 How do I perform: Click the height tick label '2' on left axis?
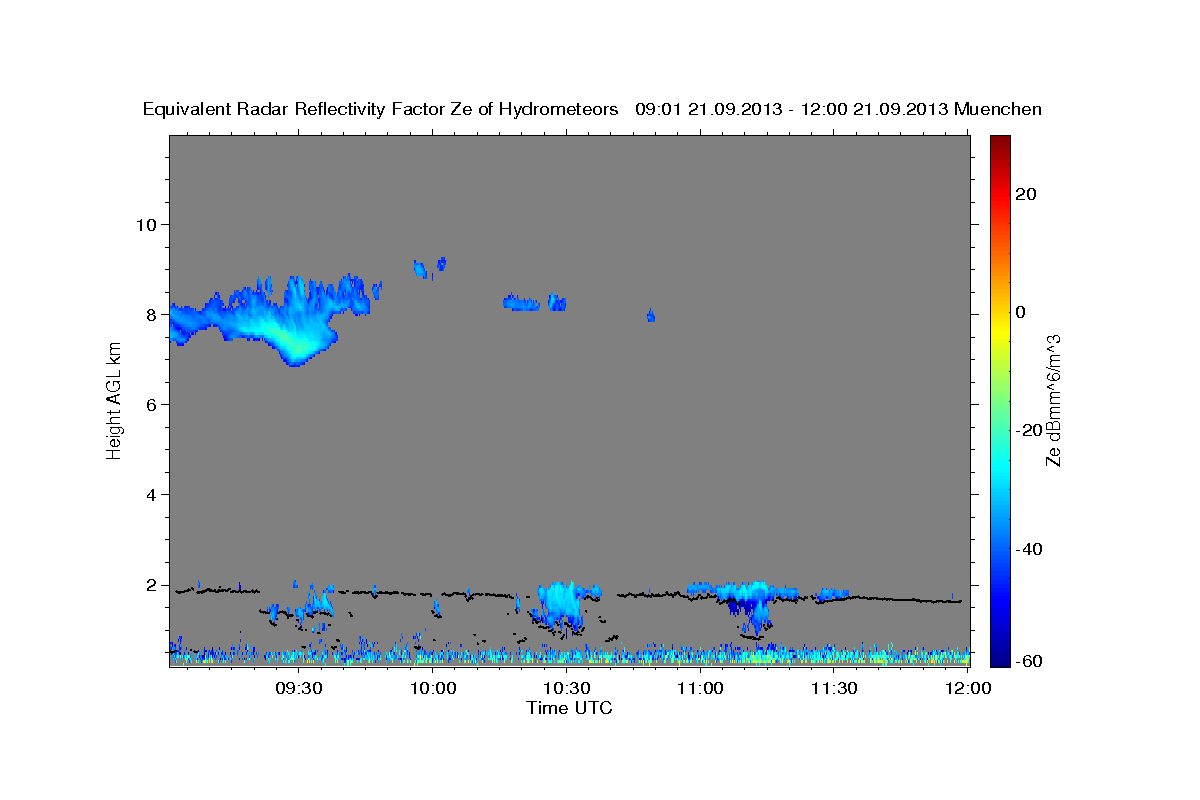coord(151,584)
